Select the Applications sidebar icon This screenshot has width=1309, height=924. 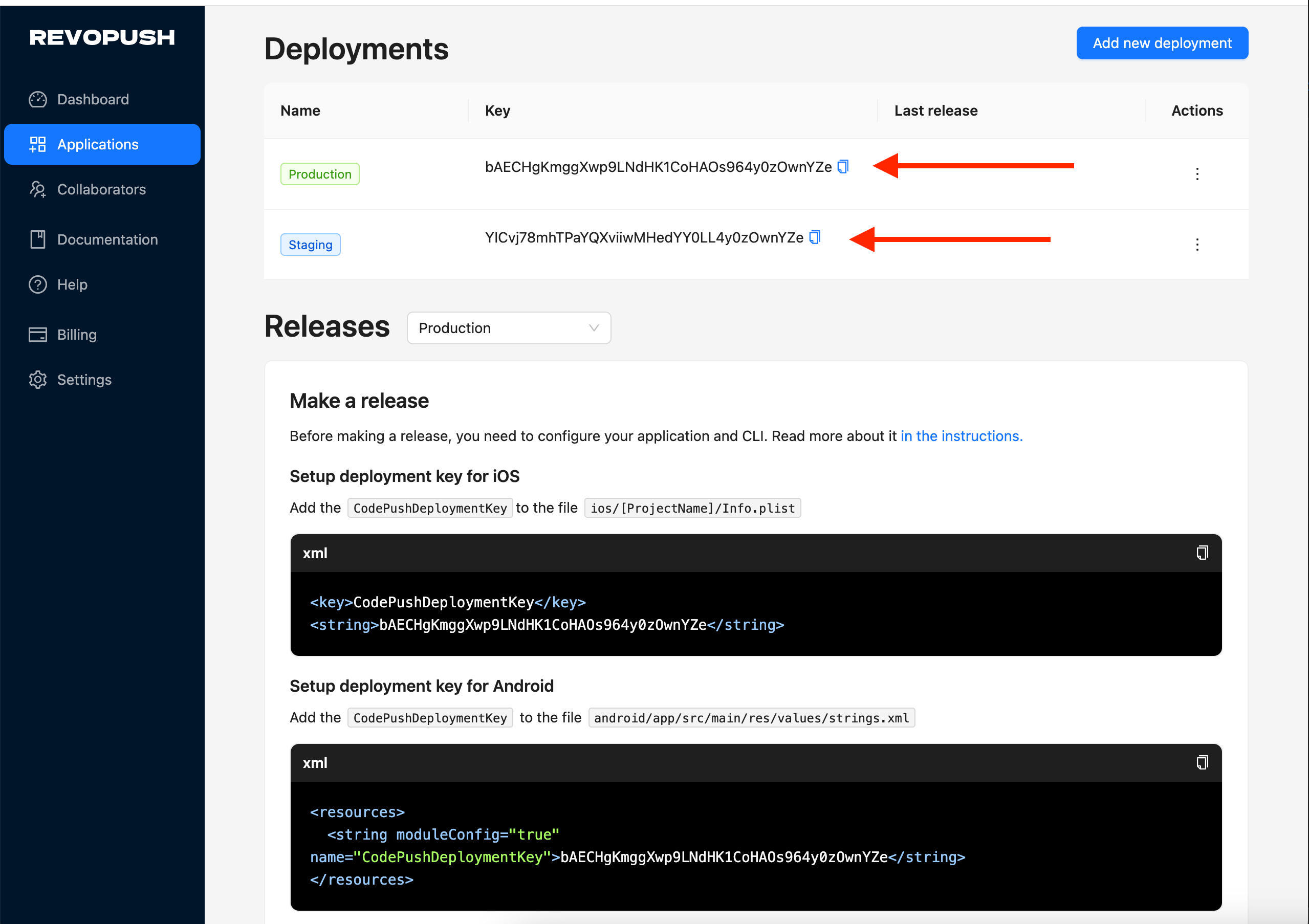point(38,144)
